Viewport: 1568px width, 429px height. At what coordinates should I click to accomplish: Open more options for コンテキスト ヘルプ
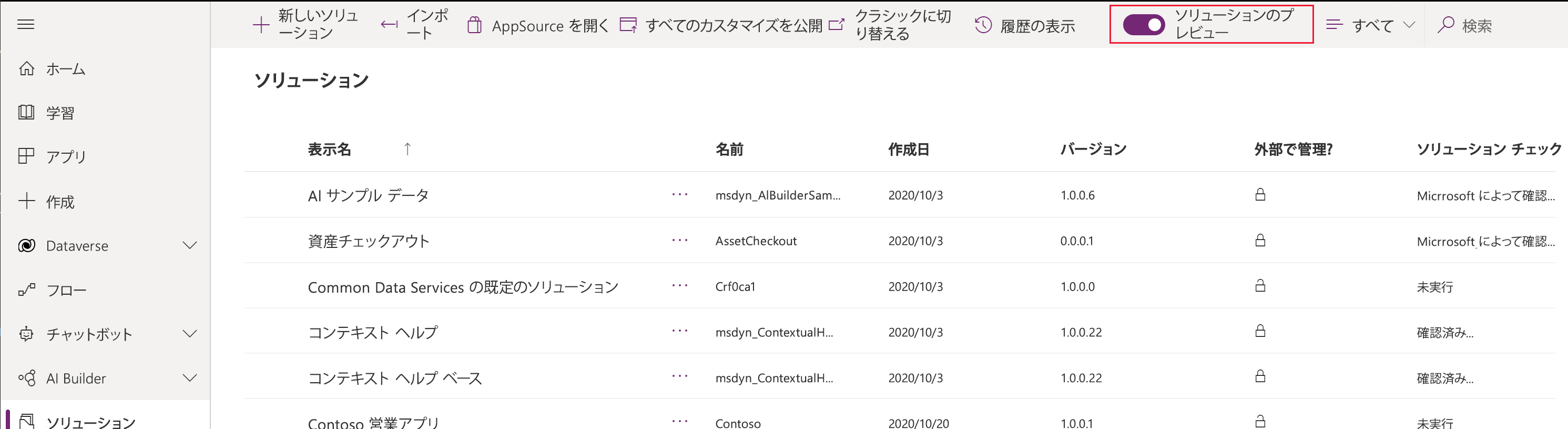coord(680,331)
